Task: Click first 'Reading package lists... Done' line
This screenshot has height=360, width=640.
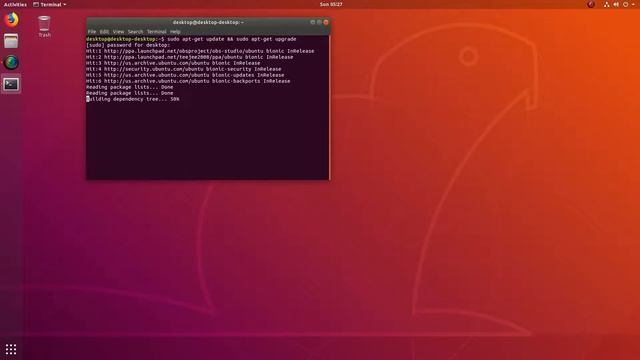Action: [x=129, y=87]
